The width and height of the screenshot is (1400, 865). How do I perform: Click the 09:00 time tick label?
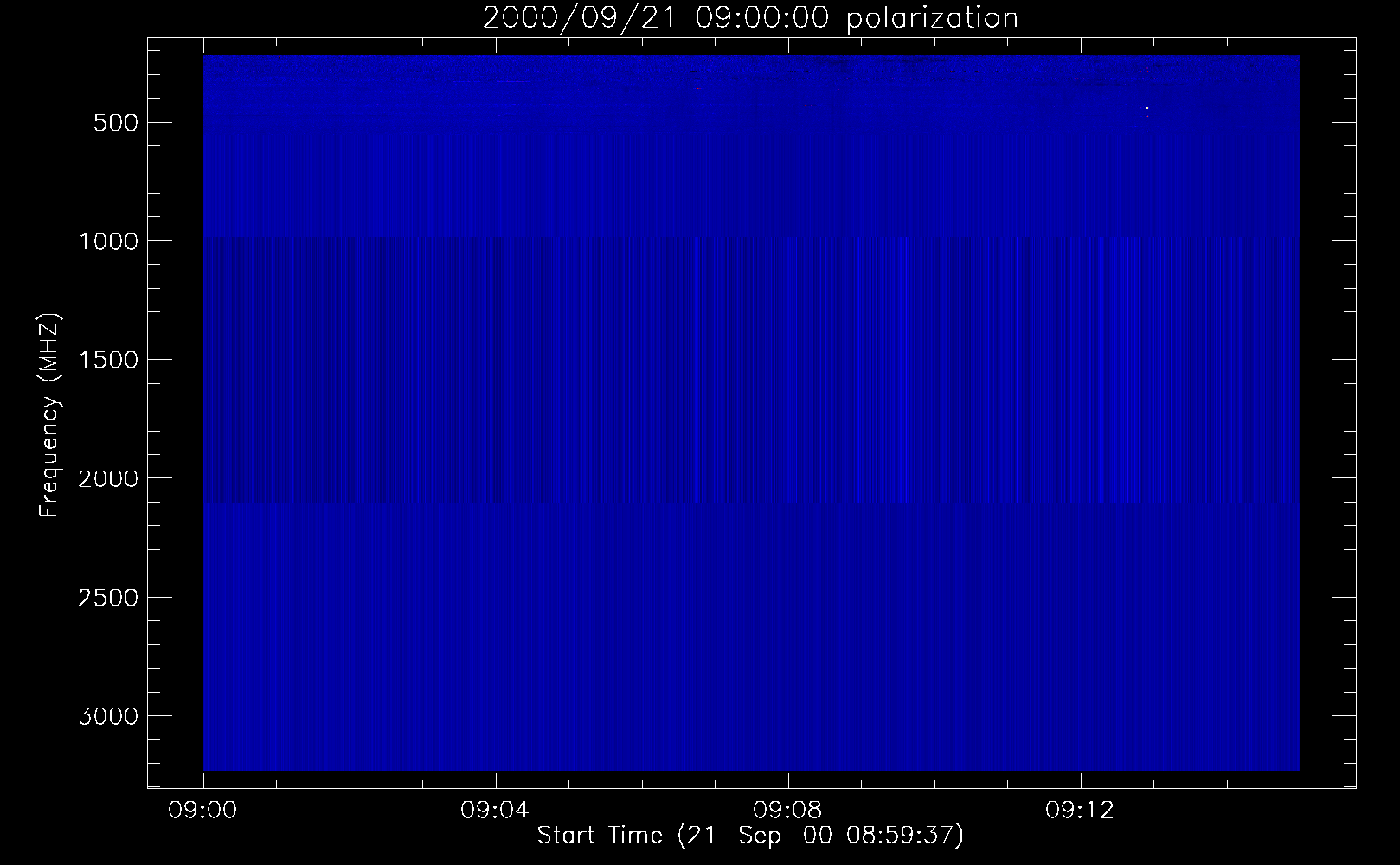point(203,811)
